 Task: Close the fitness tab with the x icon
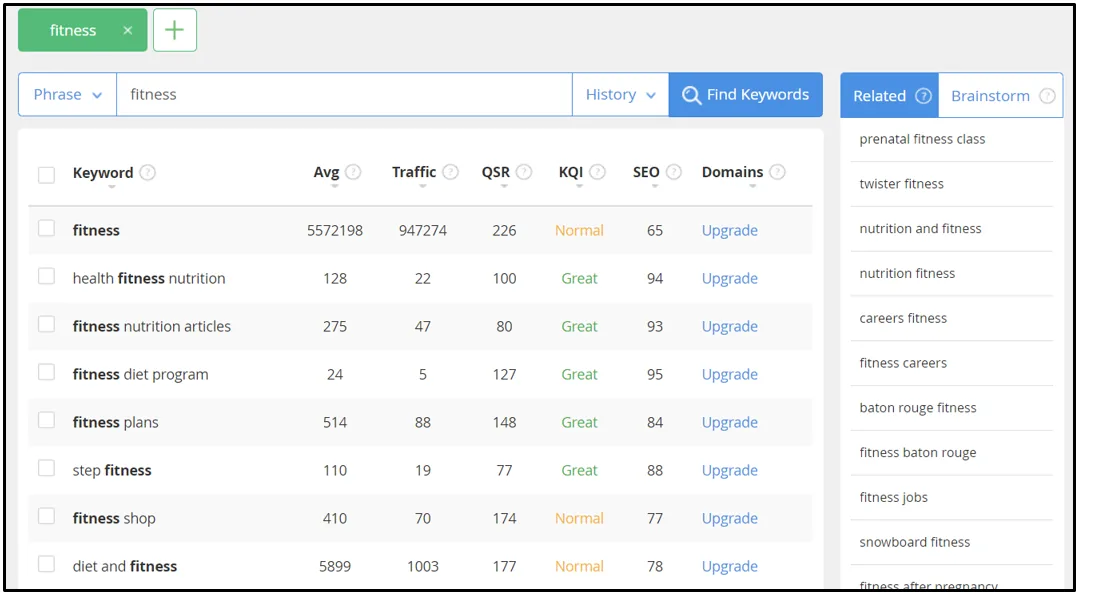[128, 31]
